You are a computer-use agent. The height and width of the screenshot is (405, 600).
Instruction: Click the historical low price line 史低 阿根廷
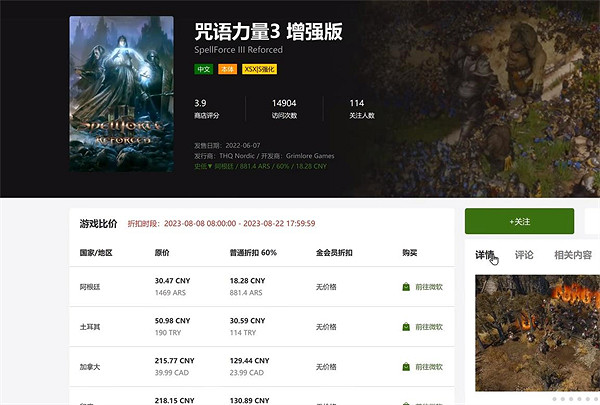point(260,167)
